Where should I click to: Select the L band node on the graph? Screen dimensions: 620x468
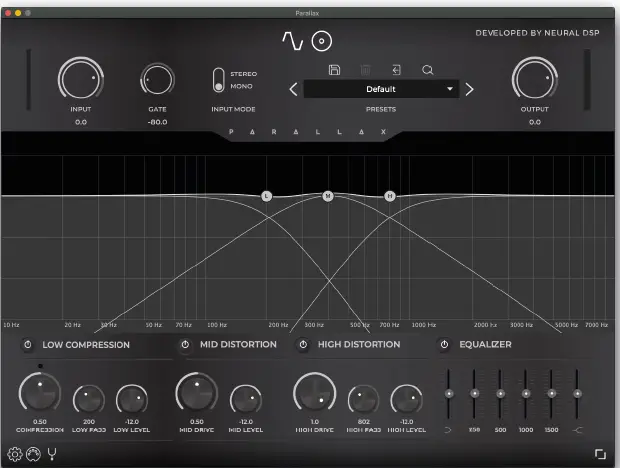pos(267,196)
